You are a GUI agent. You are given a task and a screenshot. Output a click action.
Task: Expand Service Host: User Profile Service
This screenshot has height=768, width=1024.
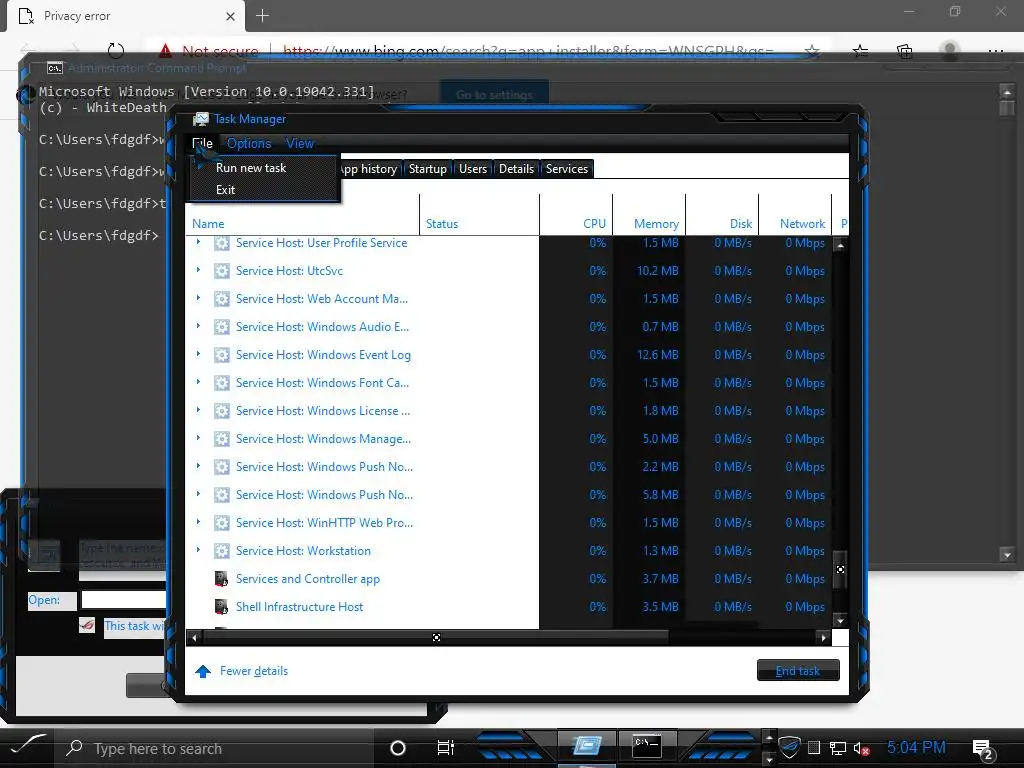(x=198, y=242)
